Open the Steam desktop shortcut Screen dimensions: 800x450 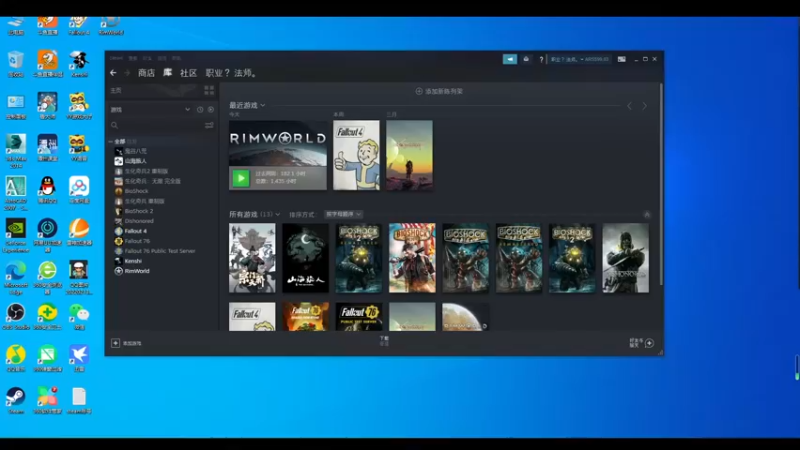pos(16,401)
